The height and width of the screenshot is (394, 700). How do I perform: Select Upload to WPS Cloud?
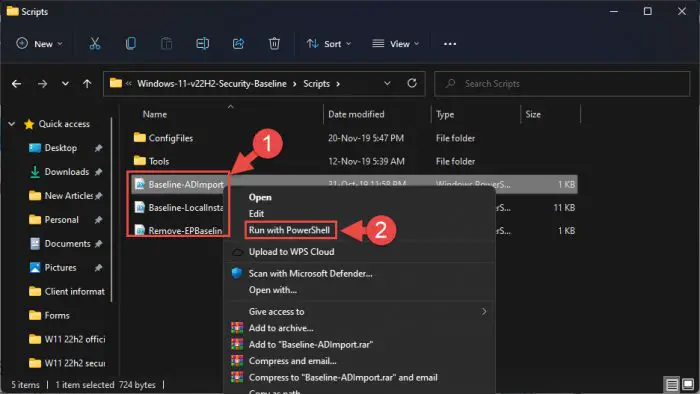tap(292, 252)
